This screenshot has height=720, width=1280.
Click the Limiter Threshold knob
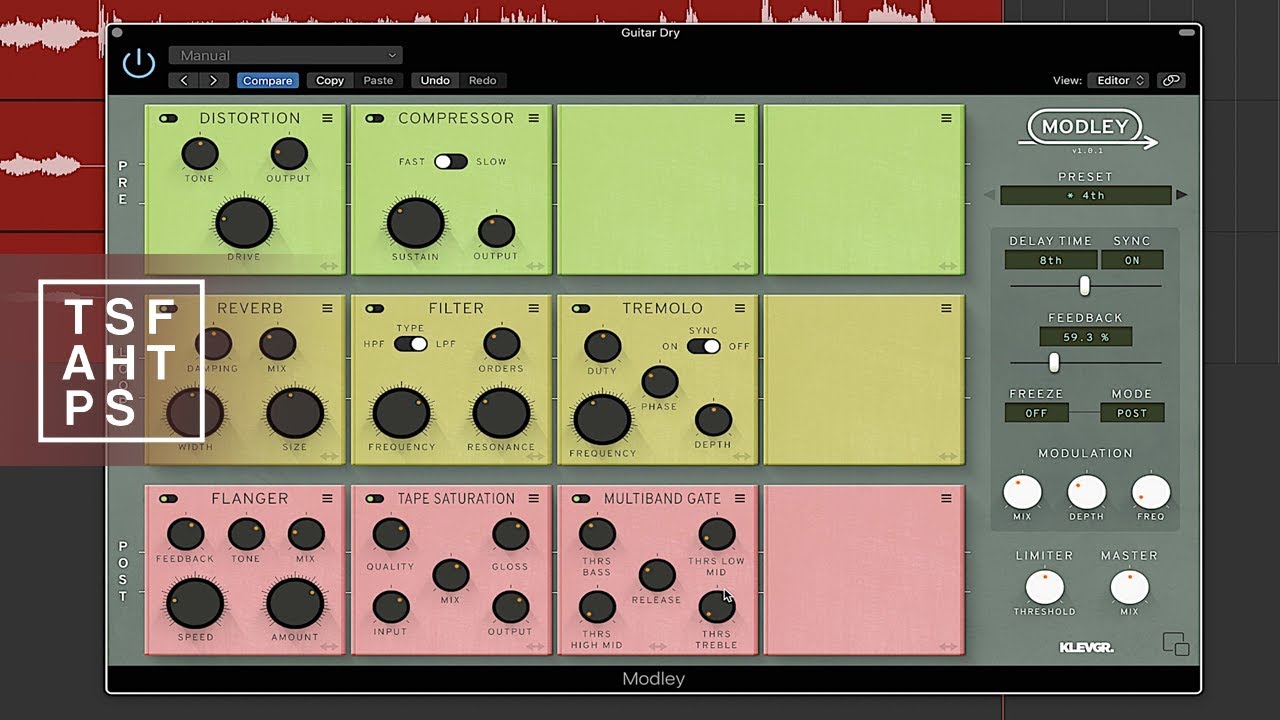pyautogui.click(x=1044, y=587)
